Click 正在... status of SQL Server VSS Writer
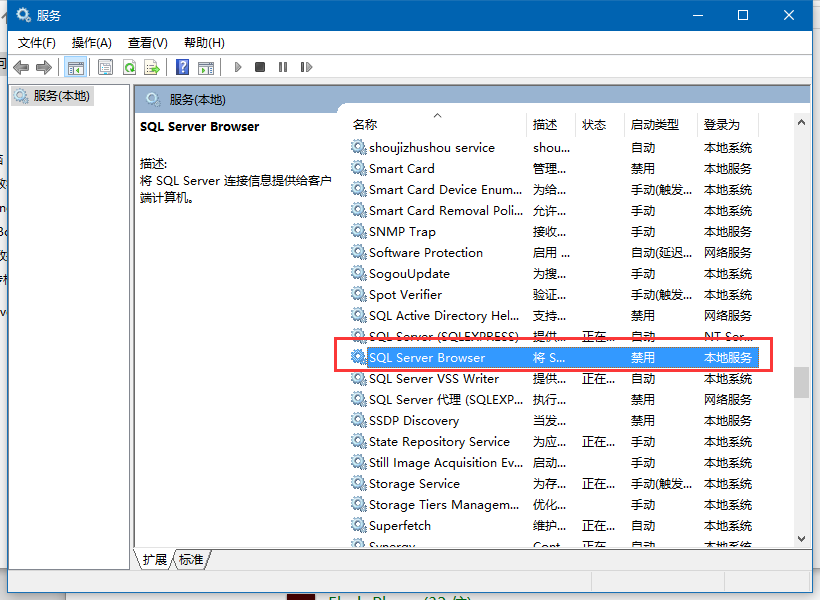820x600 pixels. (x=598, y=379)
